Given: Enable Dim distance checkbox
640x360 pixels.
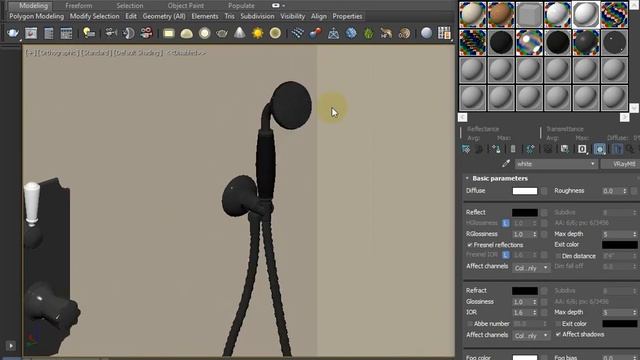Looking at the screenshot, I should pyautogui.click(x=558, y=256).
